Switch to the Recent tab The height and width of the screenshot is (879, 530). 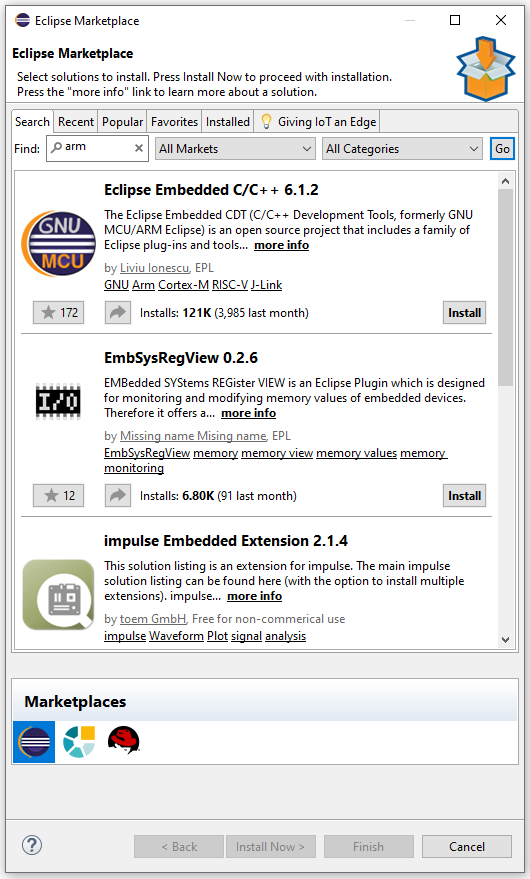pyautogui.click(x=76, y=122)
